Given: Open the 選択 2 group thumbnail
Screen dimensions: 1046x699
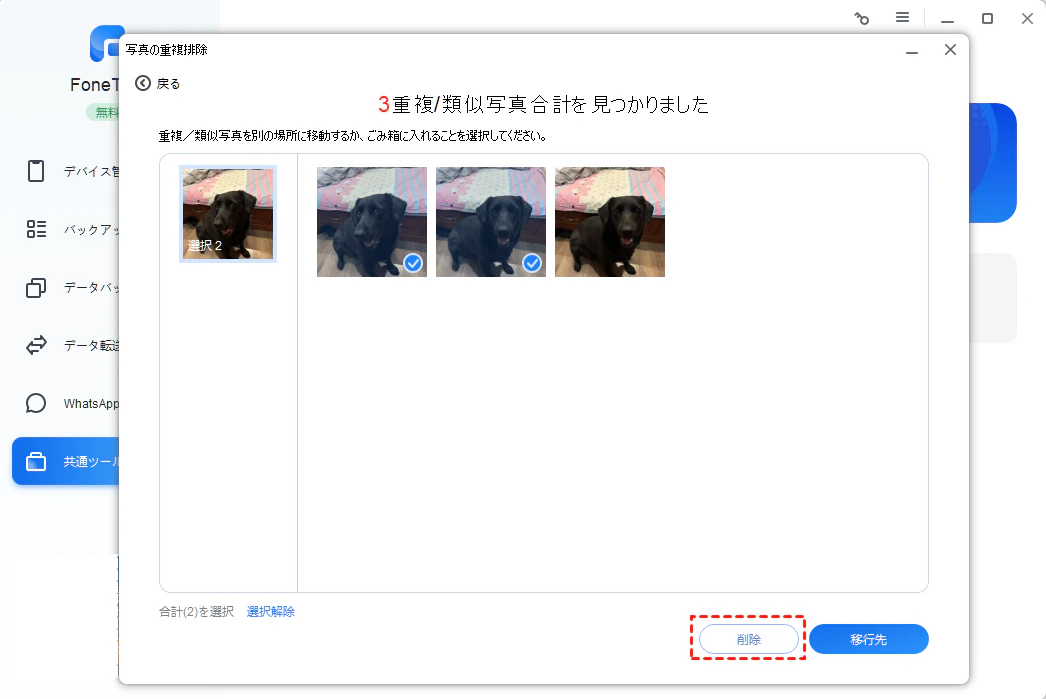Looking at the screenshot, I should pos(228,213).
